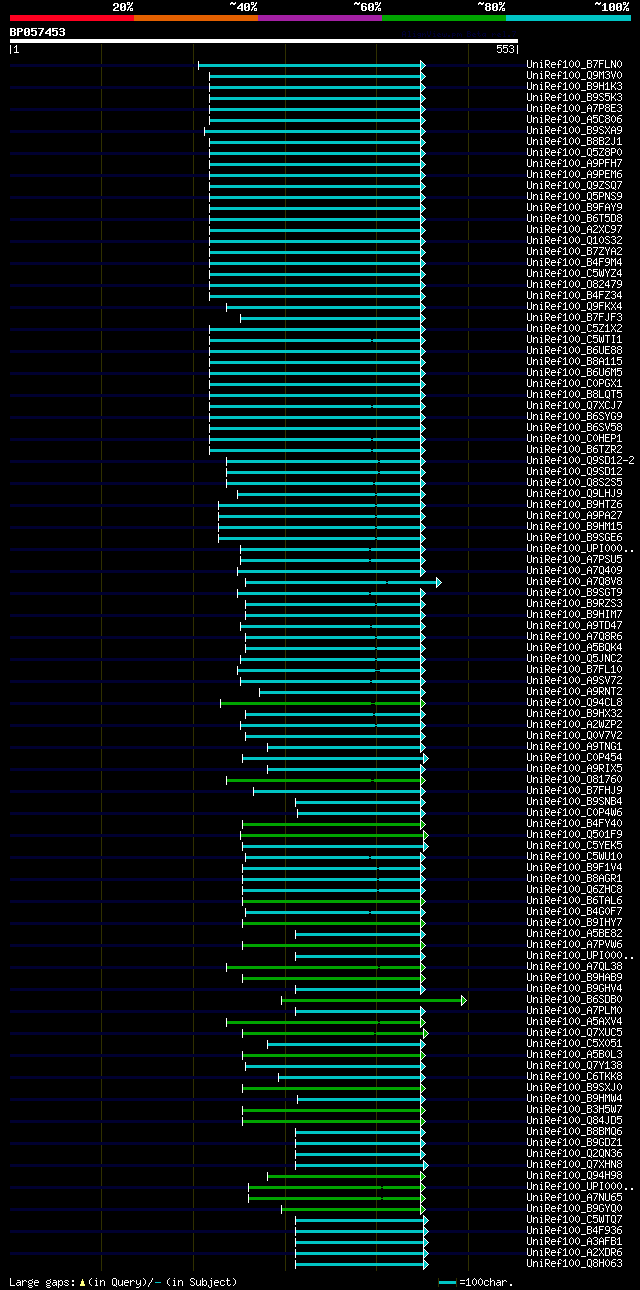Select subject label UniRef100_Q9FKX4
Viewport: 640px width, 1290px height.
pyautogui.click(x=574, y=307)
